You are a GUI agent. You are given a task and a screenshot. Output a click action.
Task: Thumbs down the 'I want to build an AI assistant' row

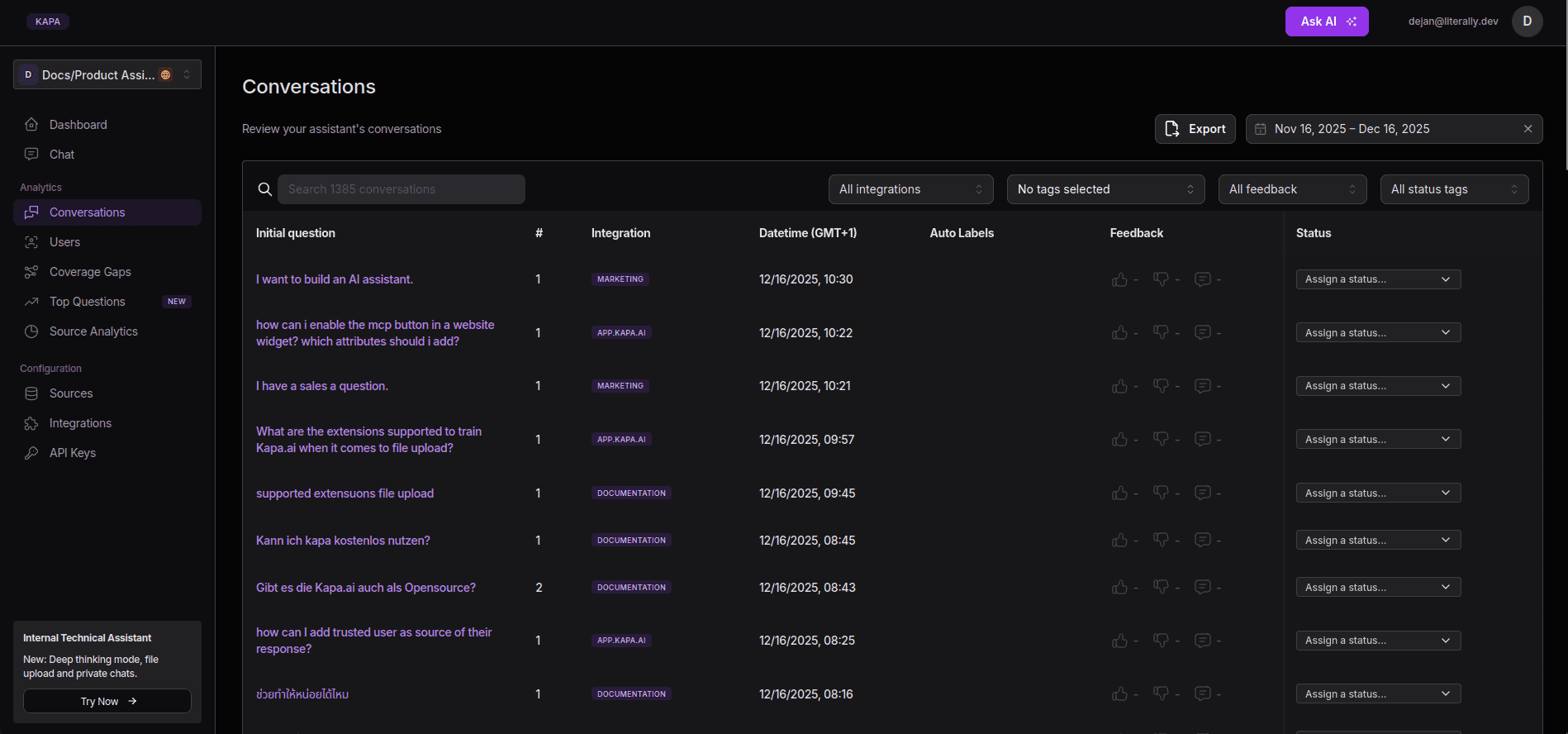1161,279
